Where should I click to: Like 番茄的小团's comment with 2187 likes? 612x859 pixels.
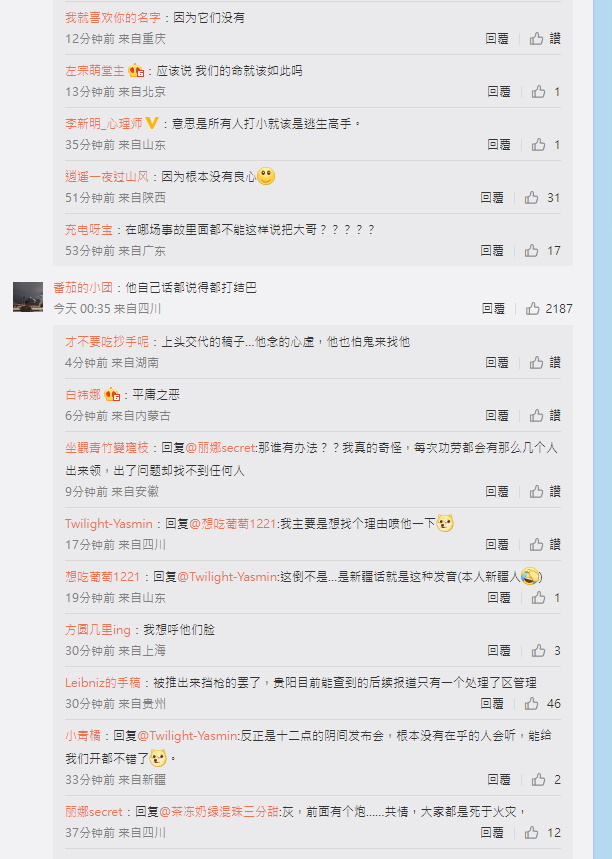tap(549, 309)
